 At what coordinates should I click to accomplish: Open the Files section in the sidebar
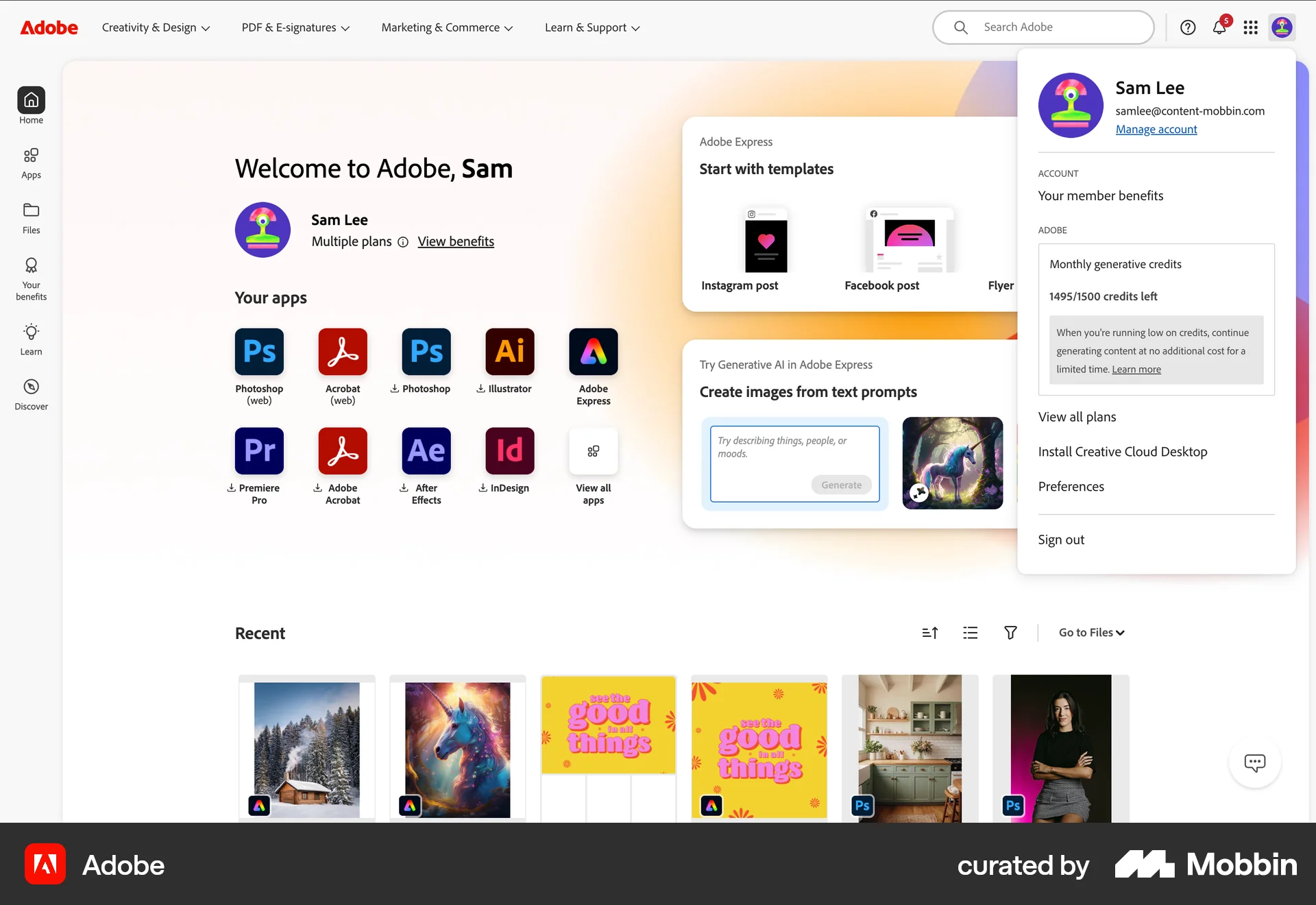coord(31,217)
